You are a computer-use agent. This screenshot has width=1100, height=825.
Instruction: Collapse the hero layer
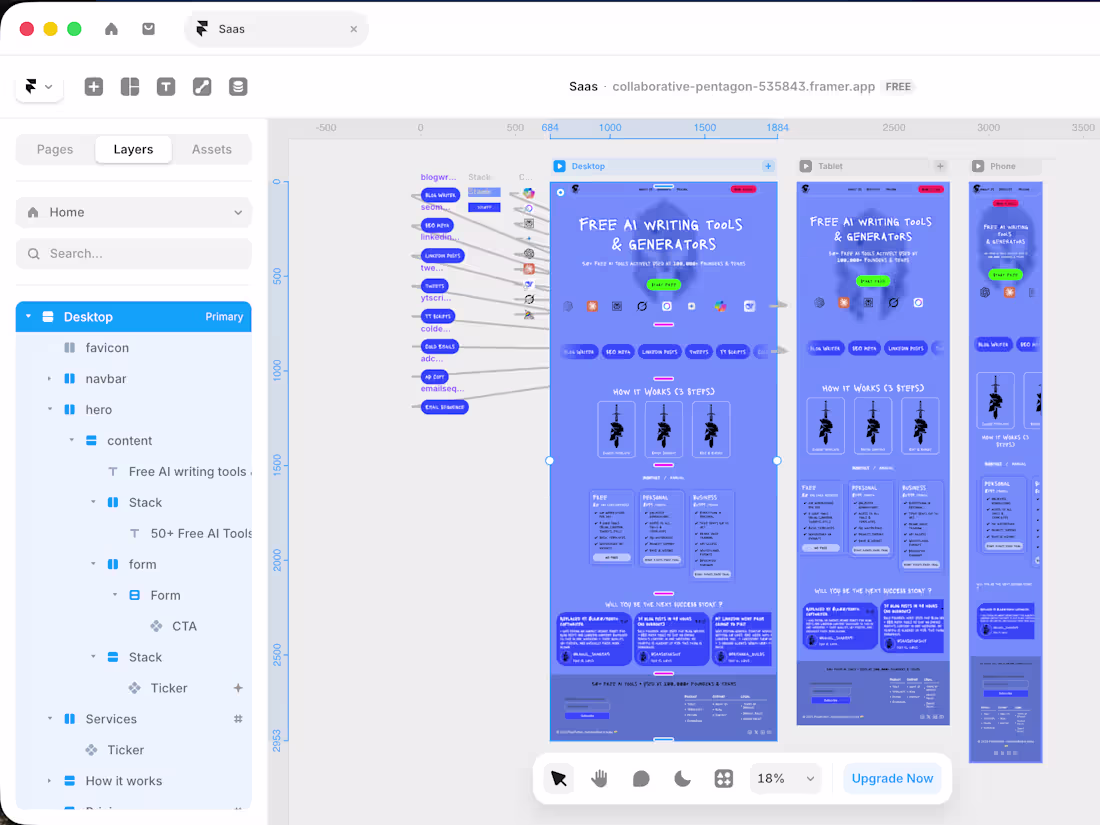click(x=49, y=410)
